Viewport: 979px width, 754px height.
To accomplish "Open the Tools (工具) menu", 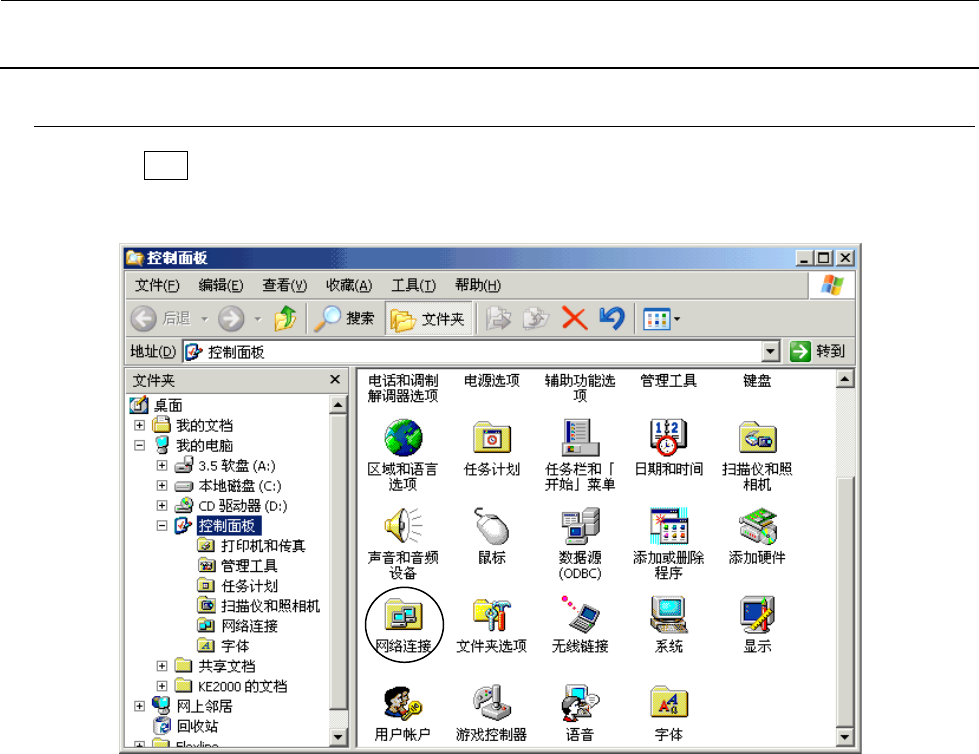I will tap(413, 285).
